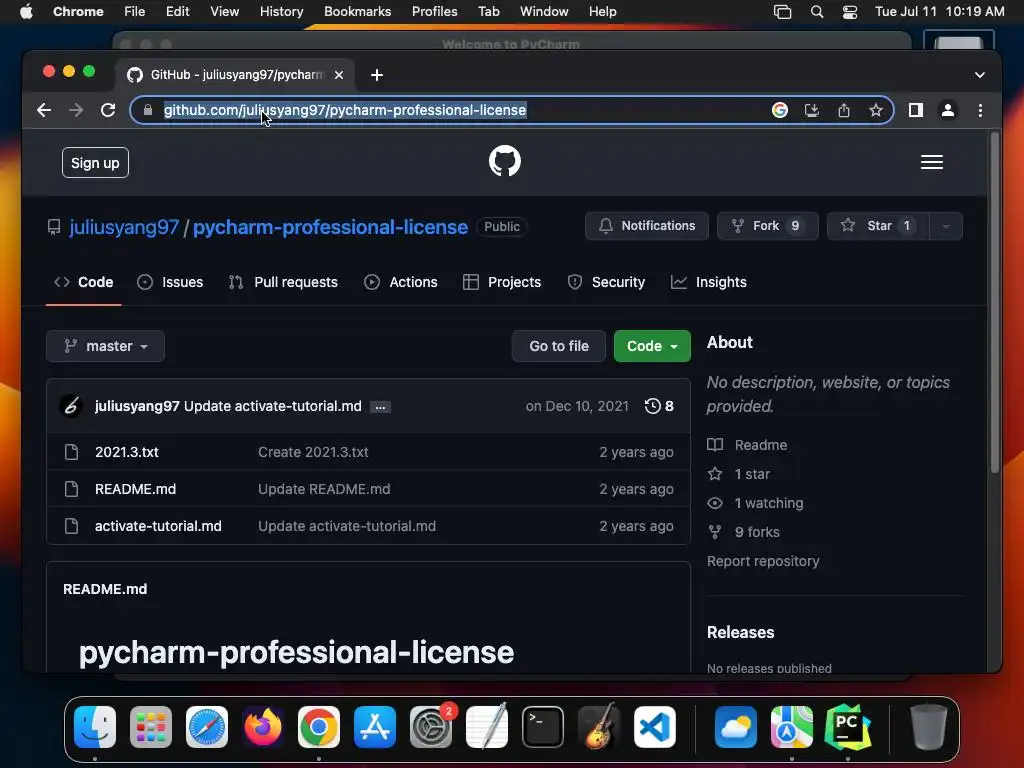Click the browser forward arrow
1024x768 pixels.
tap(76, 110)
